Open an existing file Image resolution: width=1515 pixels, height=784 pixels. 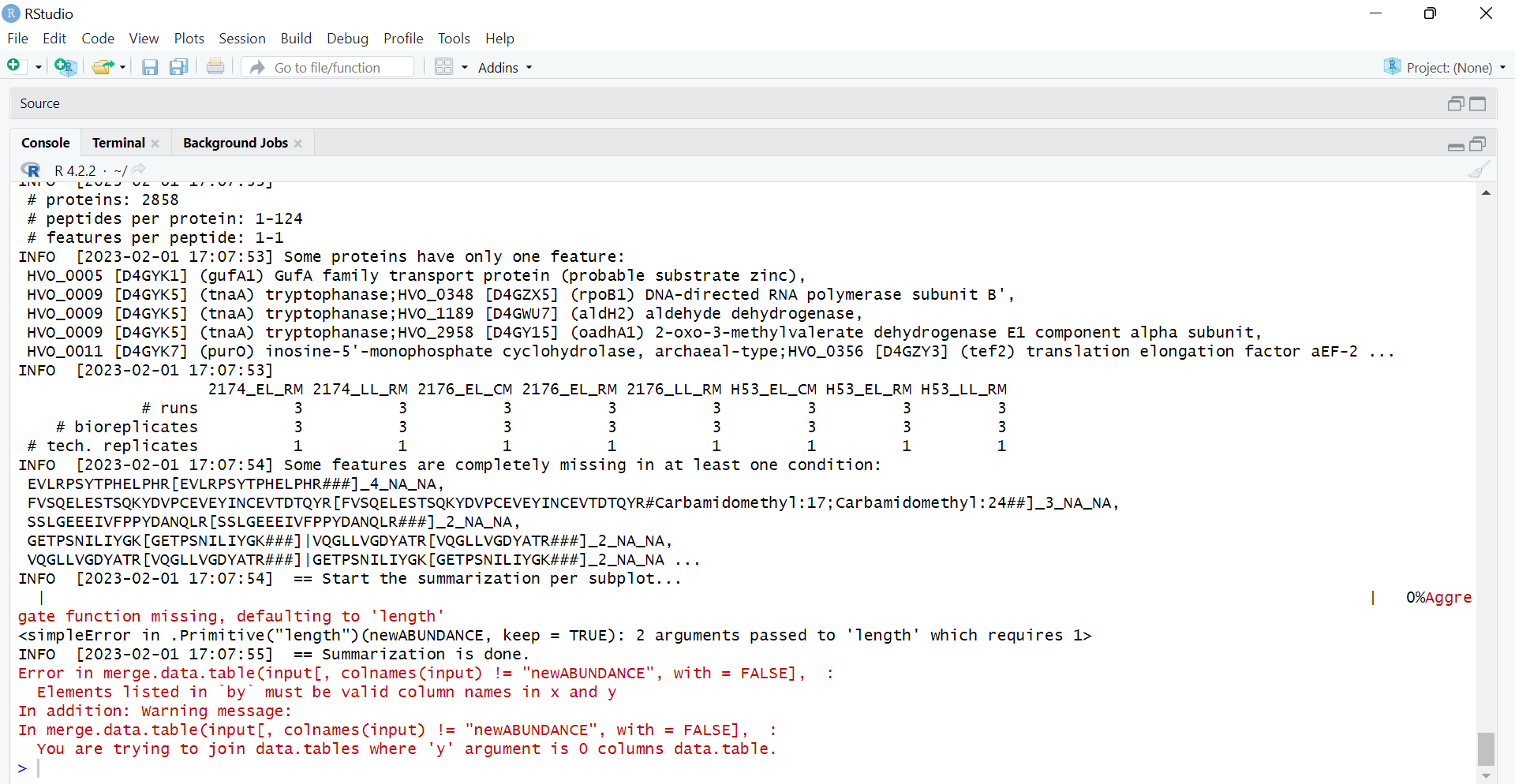[x=102, y=67]
